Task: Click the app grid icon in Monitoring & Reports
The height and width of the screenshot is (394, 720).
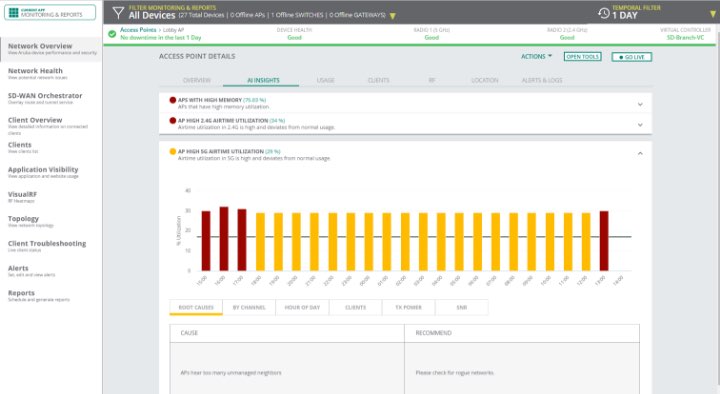Action: 13,12
